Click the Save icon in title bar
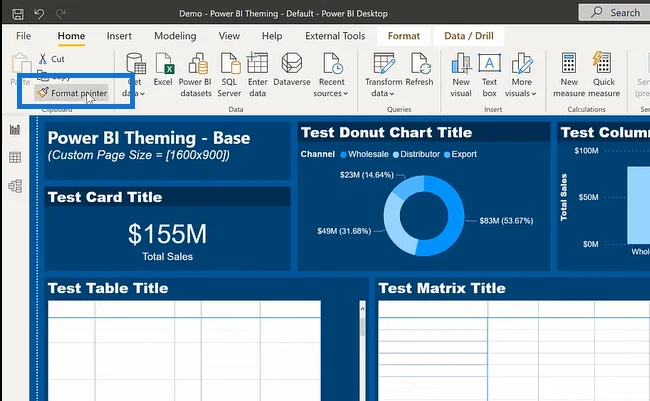 (18, 14)
